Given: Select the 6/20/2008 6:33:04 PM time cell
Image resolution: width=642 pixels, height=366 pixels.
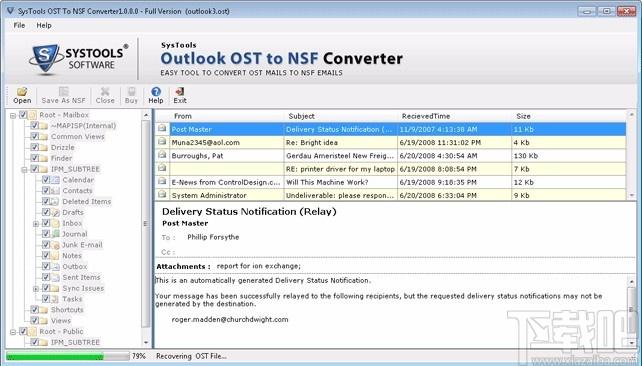Looking at the screenshot, I should tap(454, 195).
